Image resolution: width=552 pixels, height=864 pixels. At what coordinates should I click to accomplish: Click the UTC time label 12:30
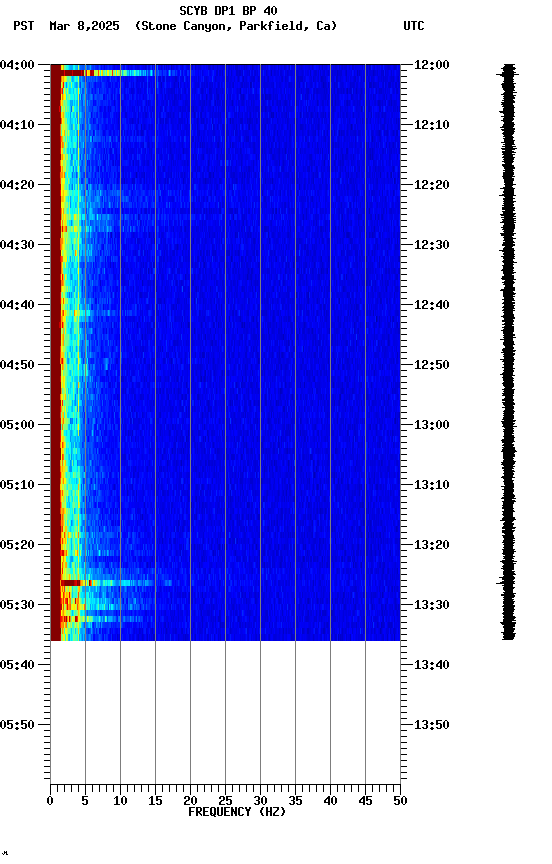pos(432,245)
